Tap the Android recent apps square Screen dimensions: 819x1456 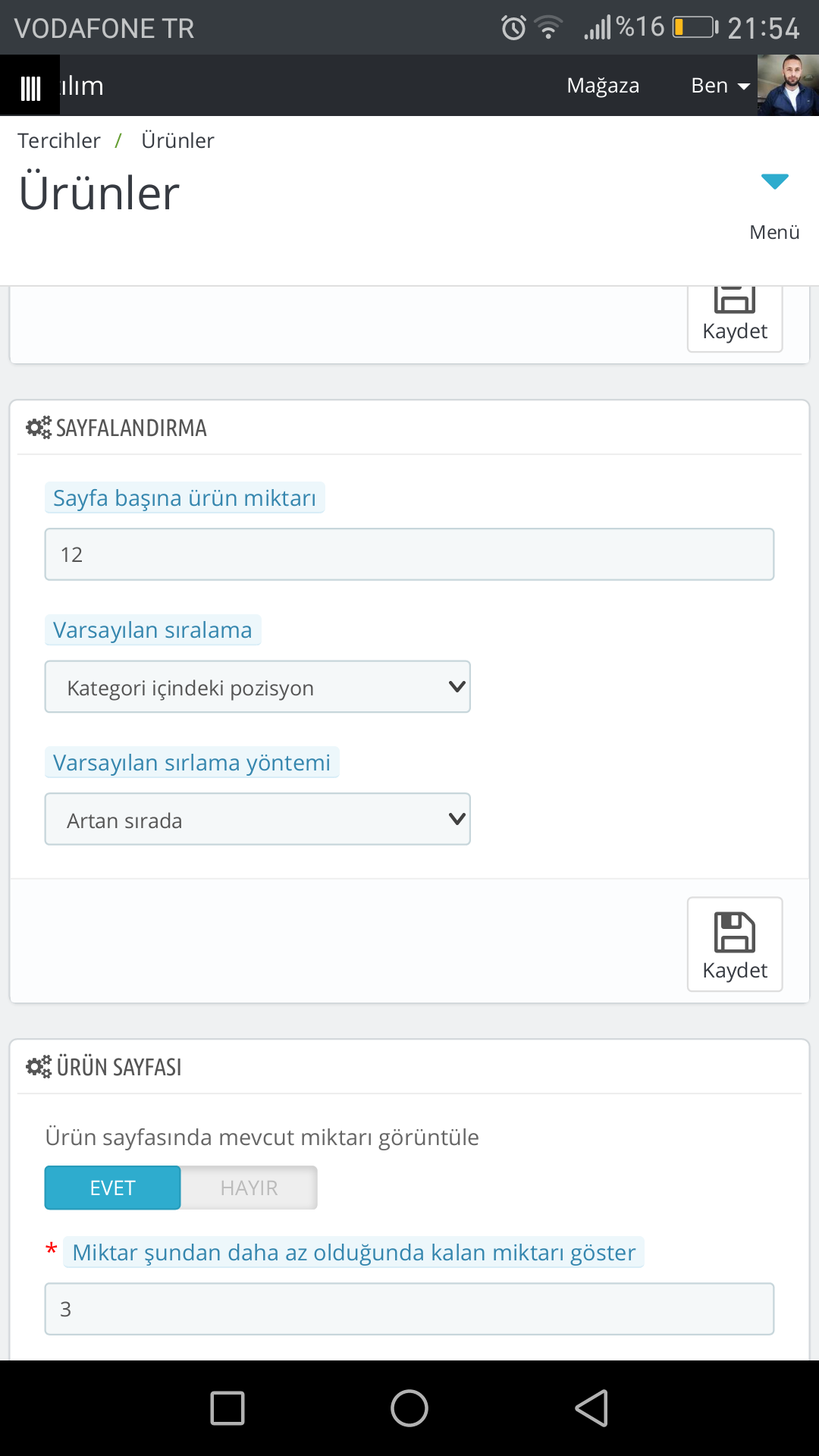coord(227,1408)
